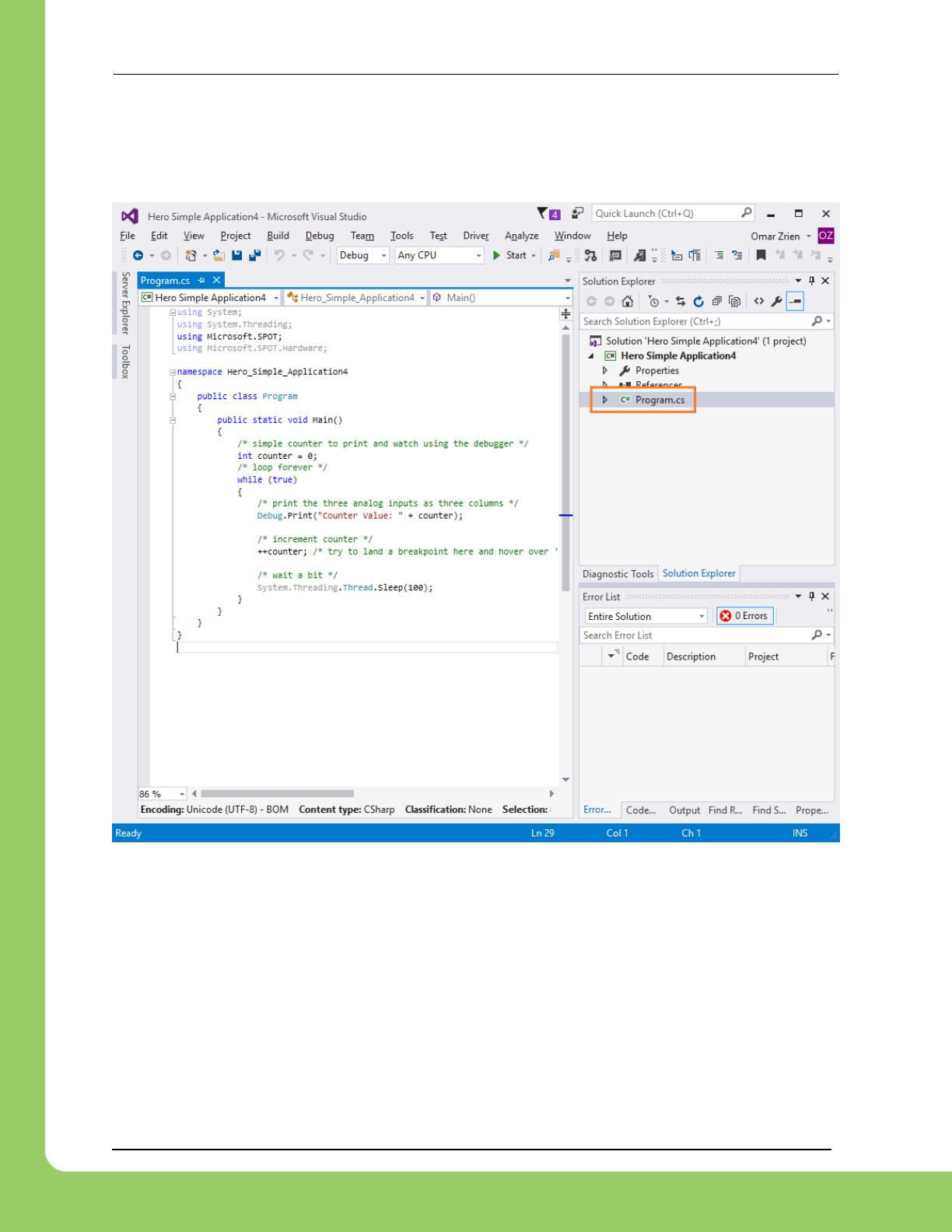Switch to the Output tab
Viewport: 952px width, 1232px height.
coord(684,810)
